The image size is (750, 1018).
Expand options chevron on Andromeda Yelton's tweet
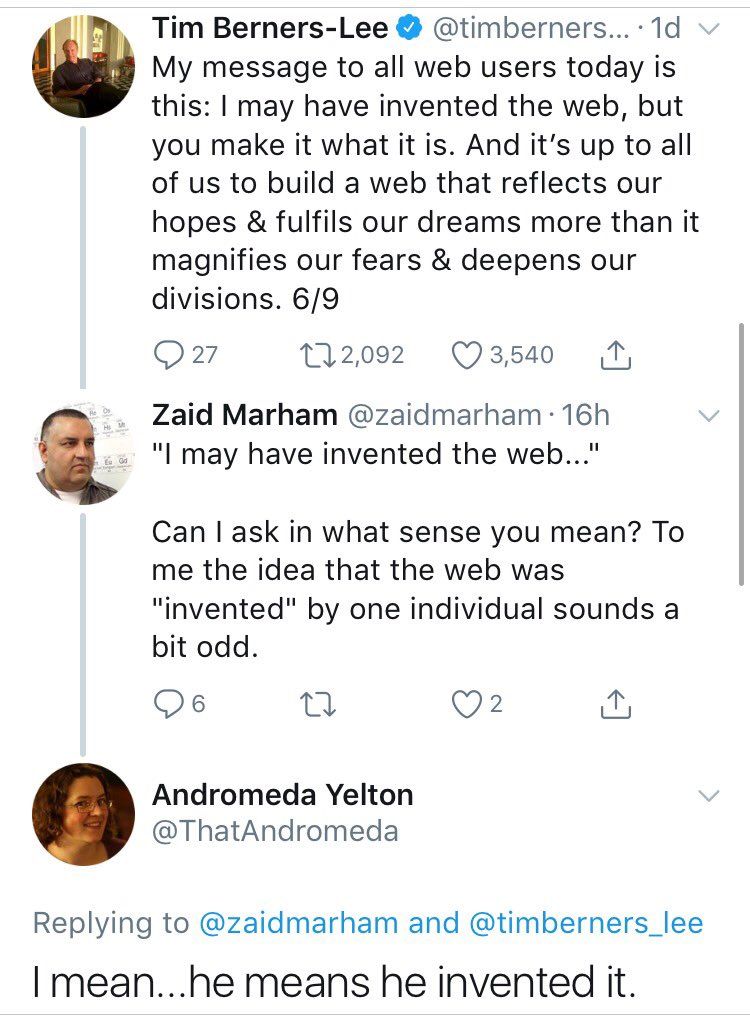pyautogui.click(x=708, y=796)
